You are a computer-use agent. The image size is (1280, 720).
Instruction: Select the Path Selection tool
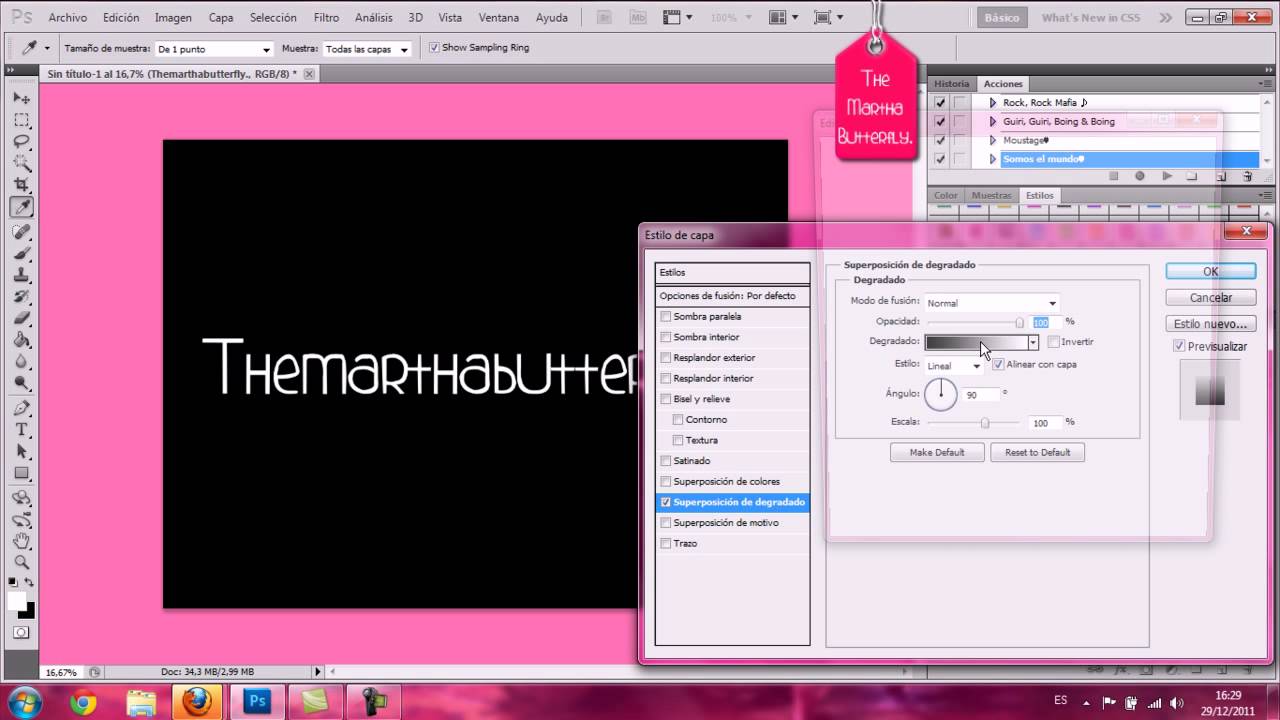click(21, 452)
